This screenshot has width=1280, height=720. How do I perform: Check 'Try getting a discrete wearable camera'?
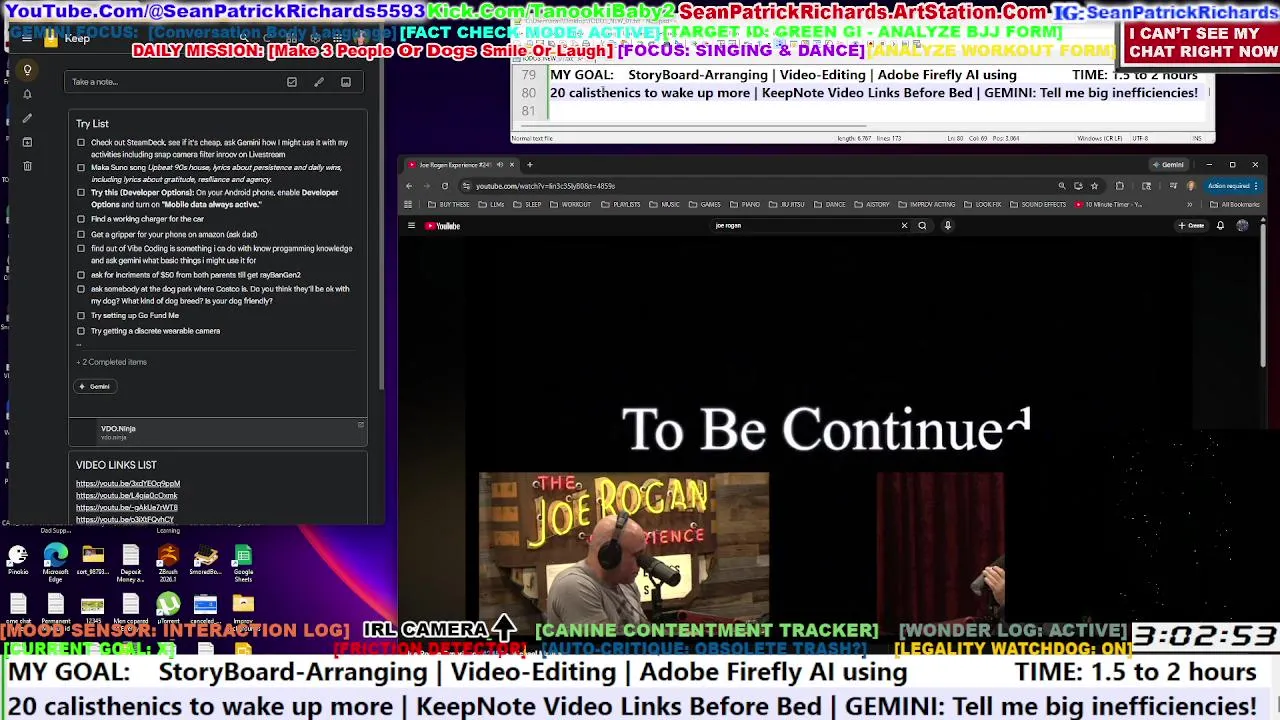[81, 331]
